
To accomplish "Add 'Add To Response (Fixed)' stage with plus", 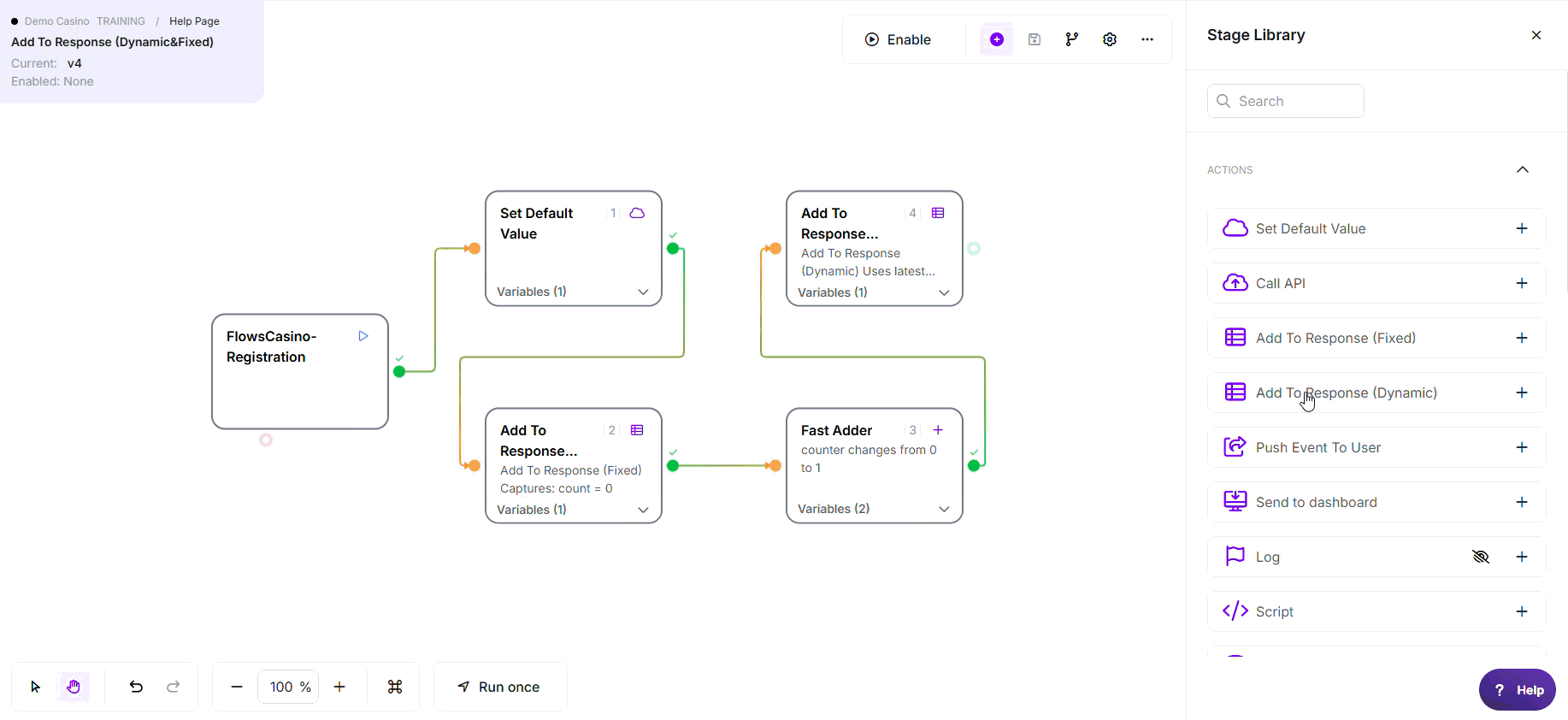I will (1522, 338).
